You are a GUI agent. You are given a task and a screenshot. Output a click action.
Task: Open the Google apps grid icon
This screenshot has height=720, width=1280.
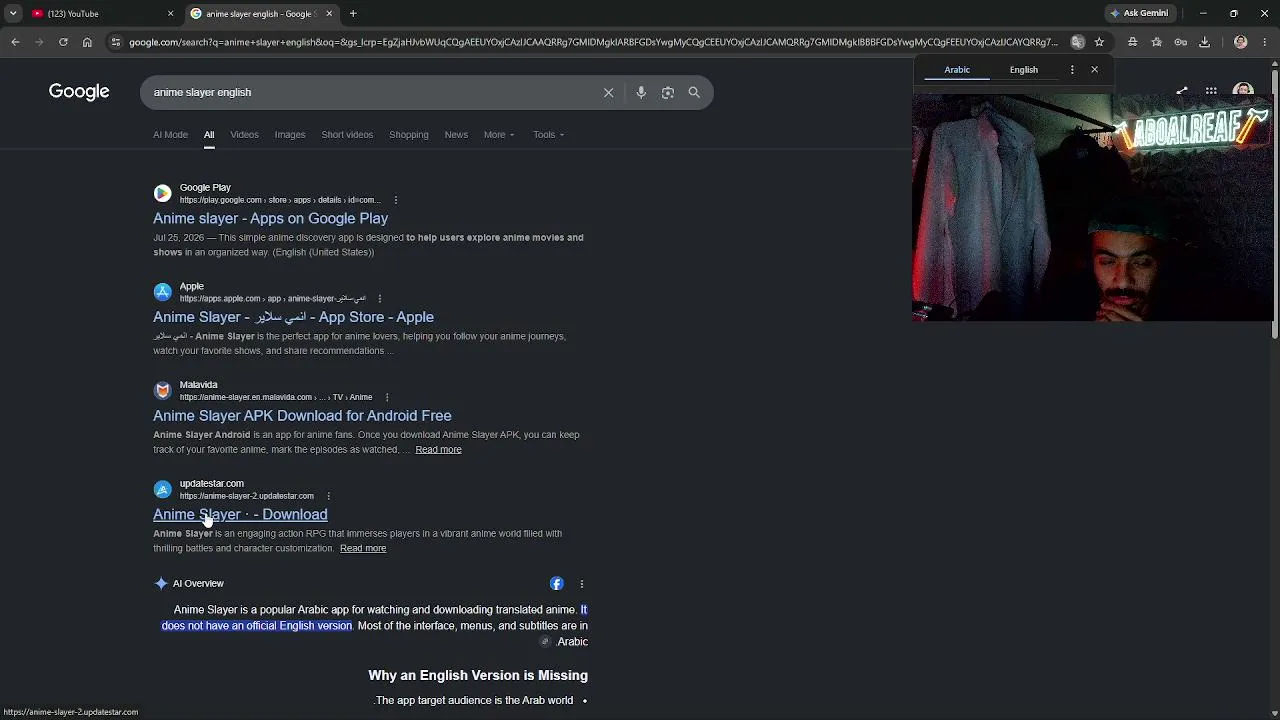pyautogui.click(x=1211, y=91)
